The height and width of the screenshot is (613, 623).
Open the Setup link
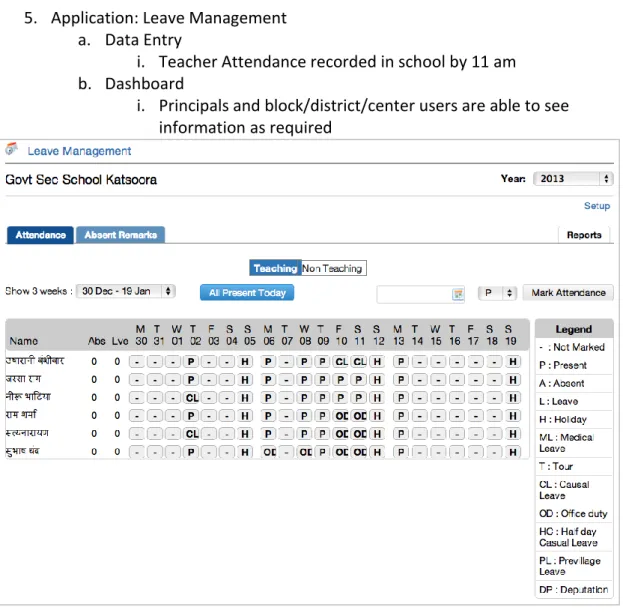597,206
